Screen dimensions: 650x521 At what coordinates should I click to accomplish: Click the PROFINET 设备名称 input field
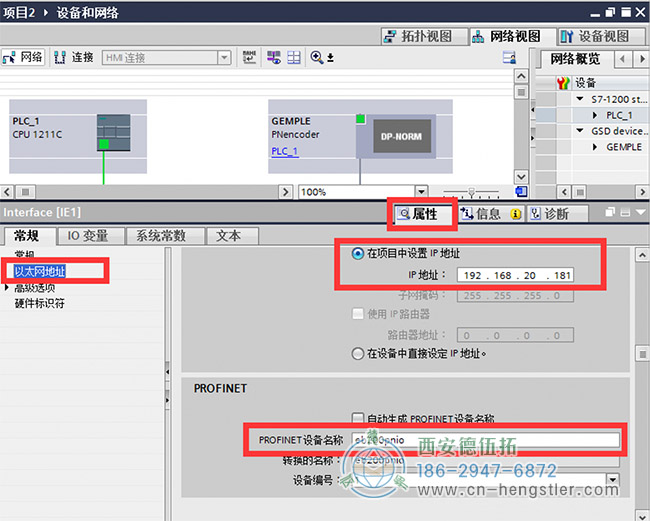(x=486, y=440)
